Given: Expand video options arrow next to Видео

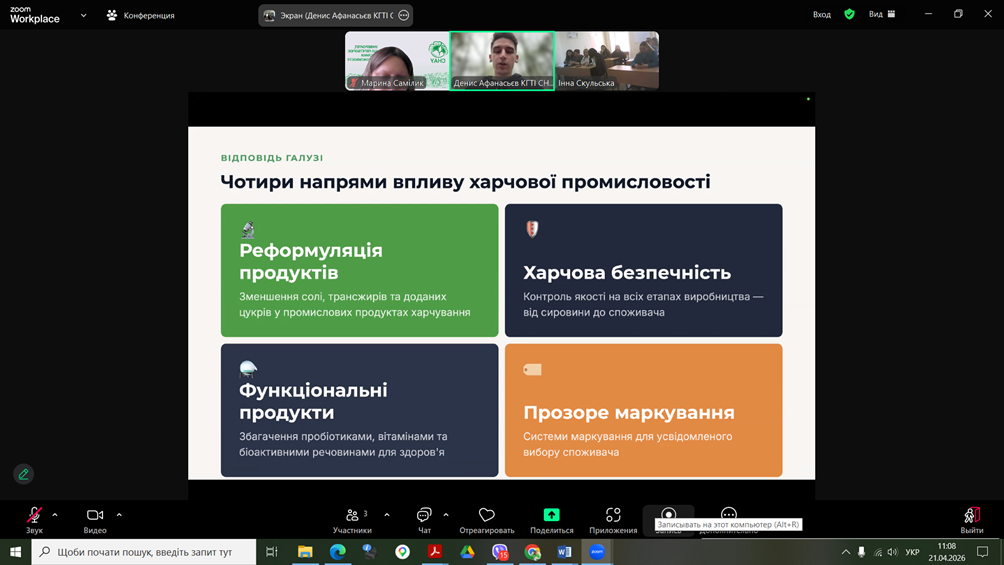Looking at the screenshot, I should [119, 515].
